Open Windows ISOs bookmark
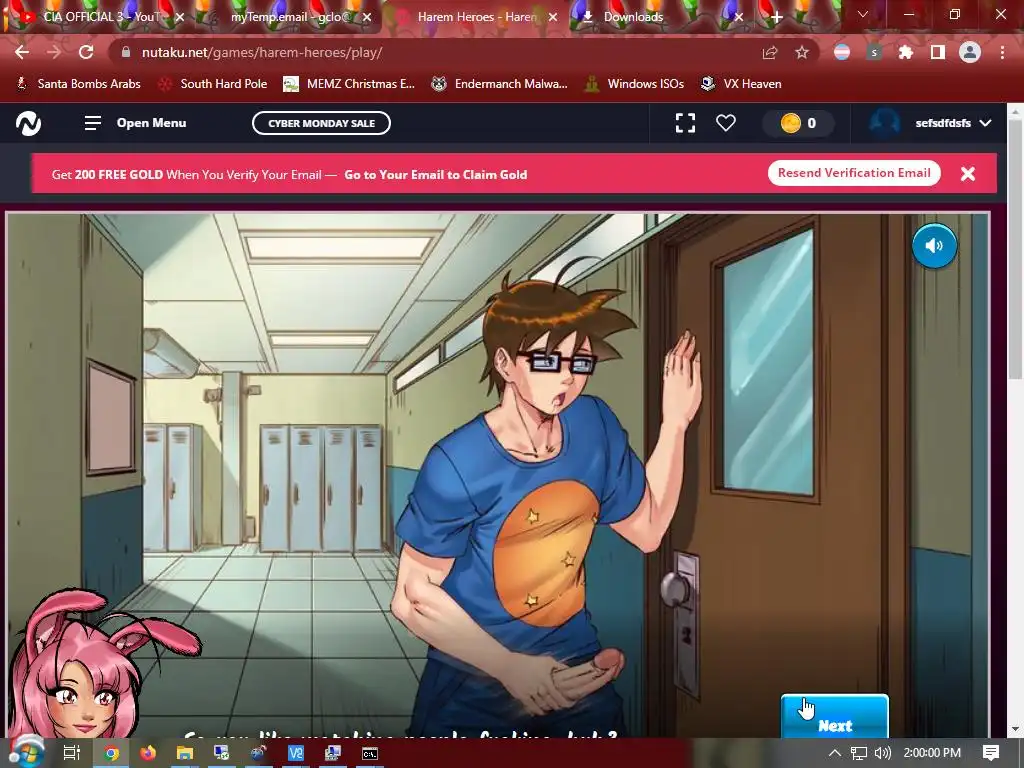The image size is (1024, 768). (635, 84)
